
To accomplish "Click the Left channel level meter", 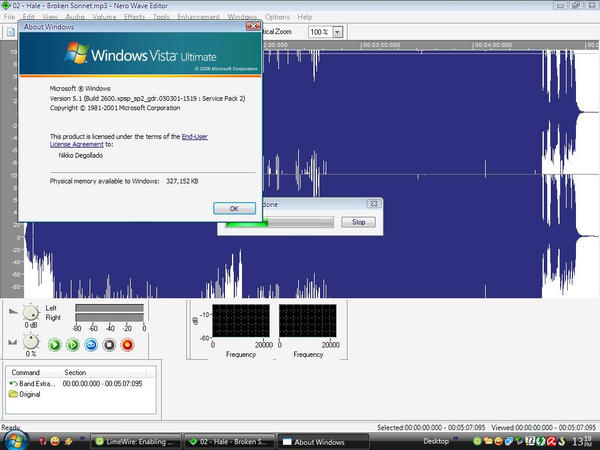I will coord(109,308).
